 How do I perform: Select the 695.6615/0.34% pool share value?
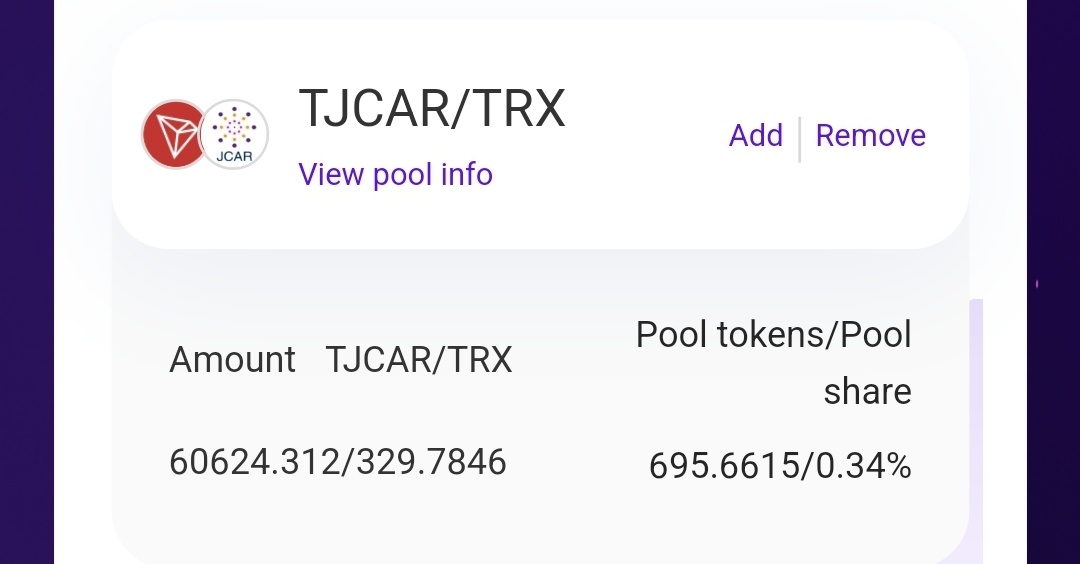pos(780,466)
